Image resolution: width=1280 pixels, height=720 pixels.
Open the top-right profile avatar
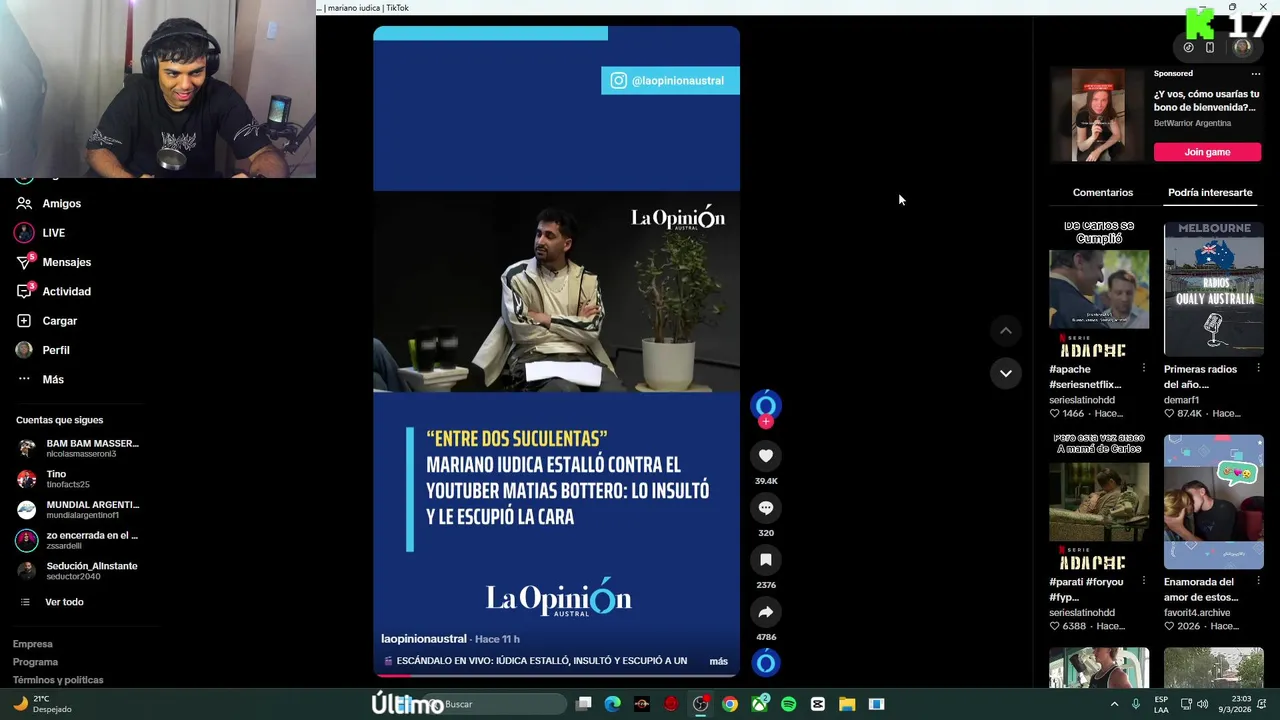(1242, 47)
